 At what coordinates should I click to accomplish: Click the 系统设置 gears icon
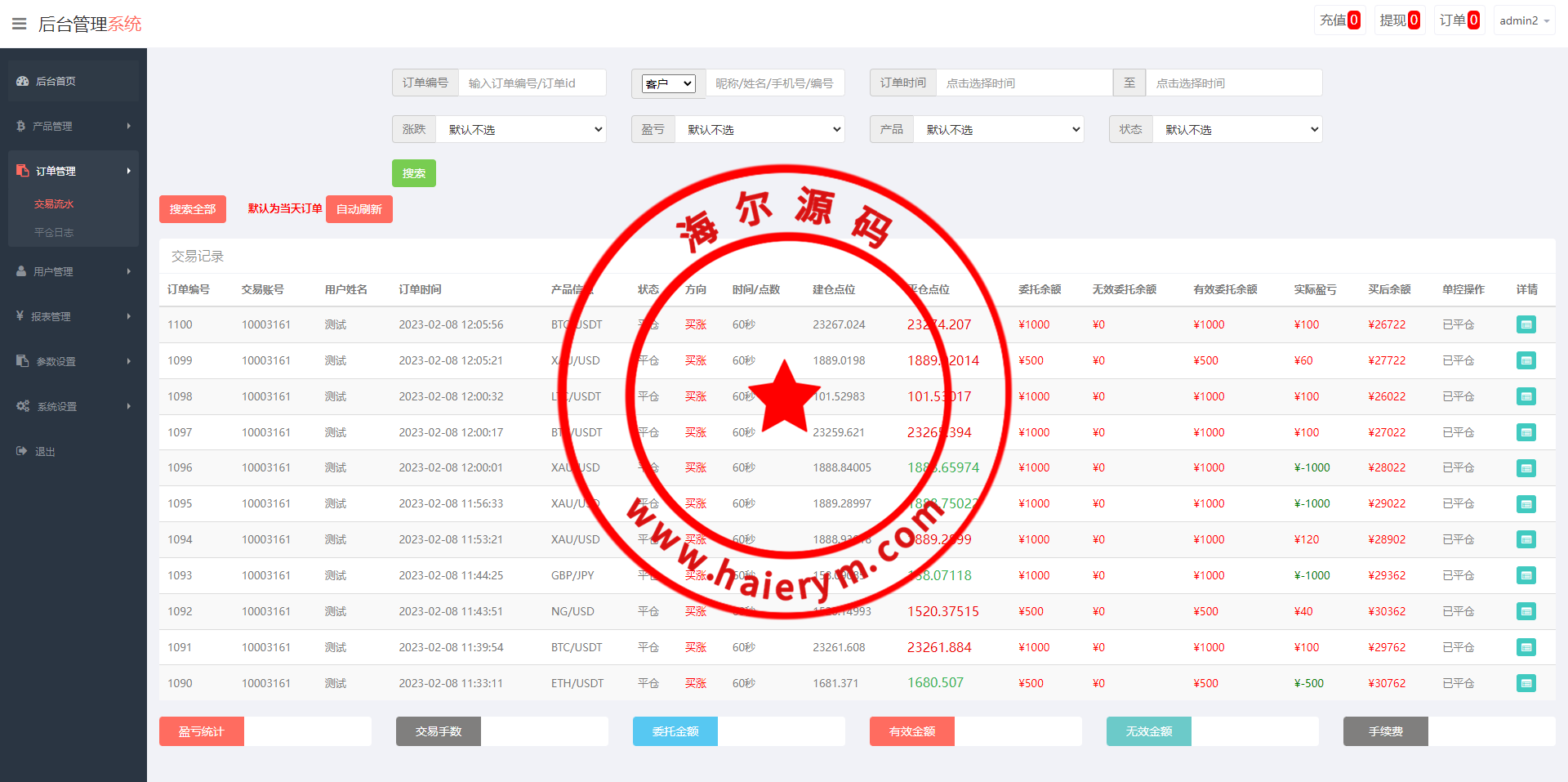tap(23, 406)
